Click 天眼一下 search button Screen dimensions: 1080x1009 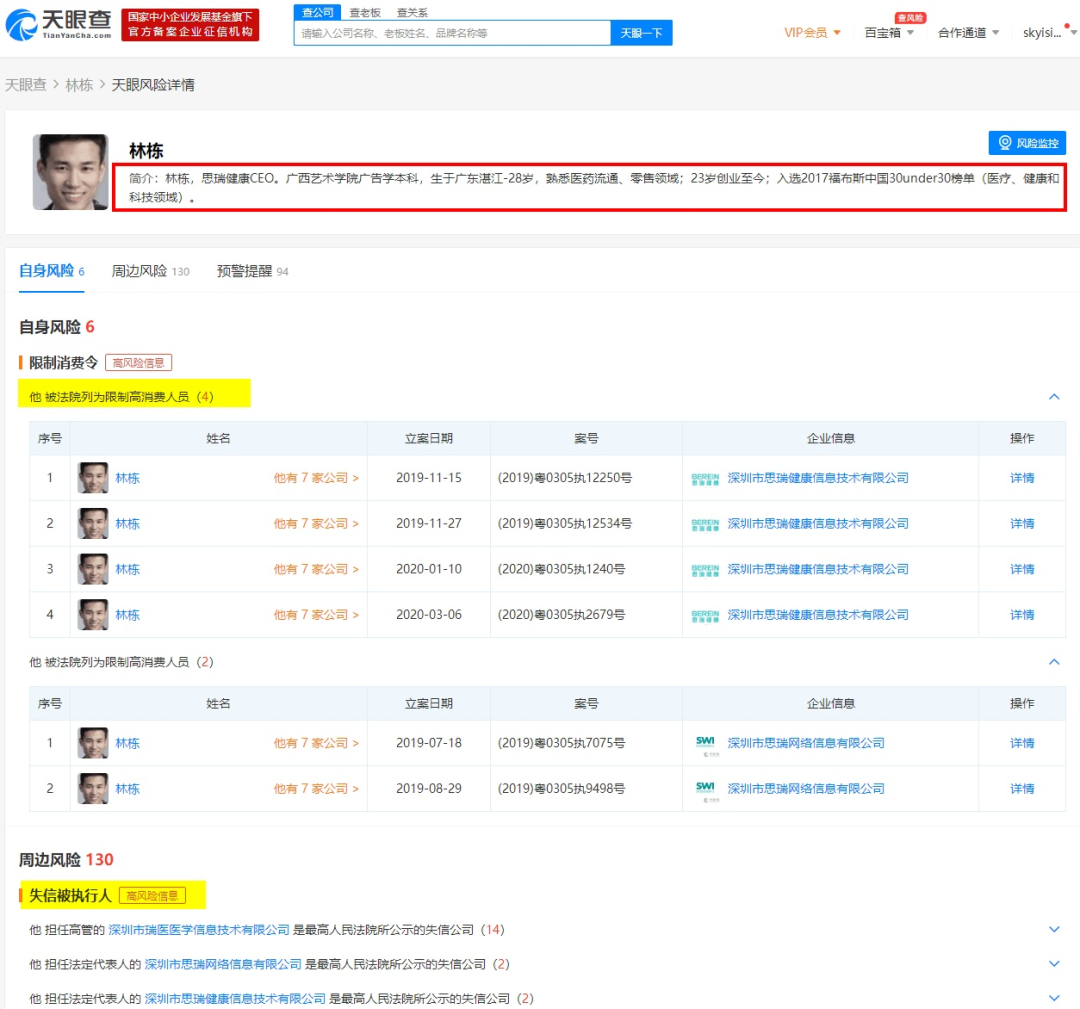click(641, 33)
